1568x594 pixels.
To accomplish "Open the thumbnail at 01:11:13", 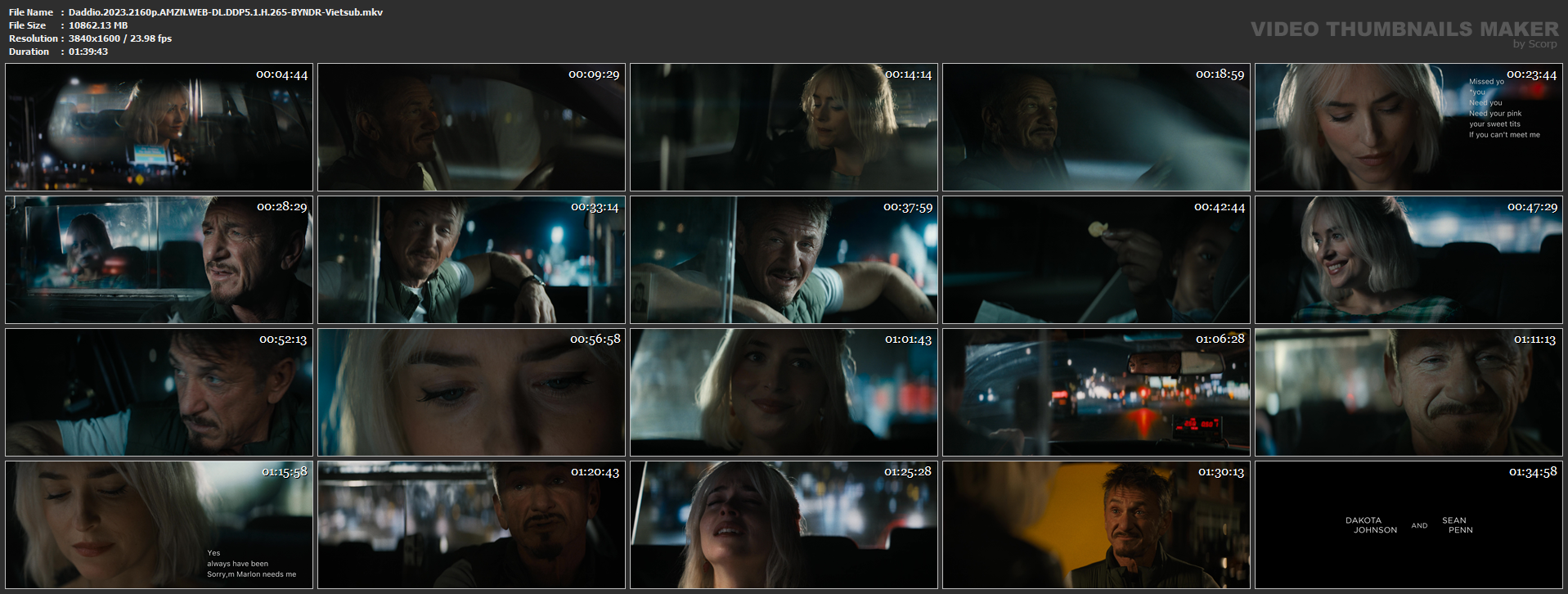I will click(1409, 392).
